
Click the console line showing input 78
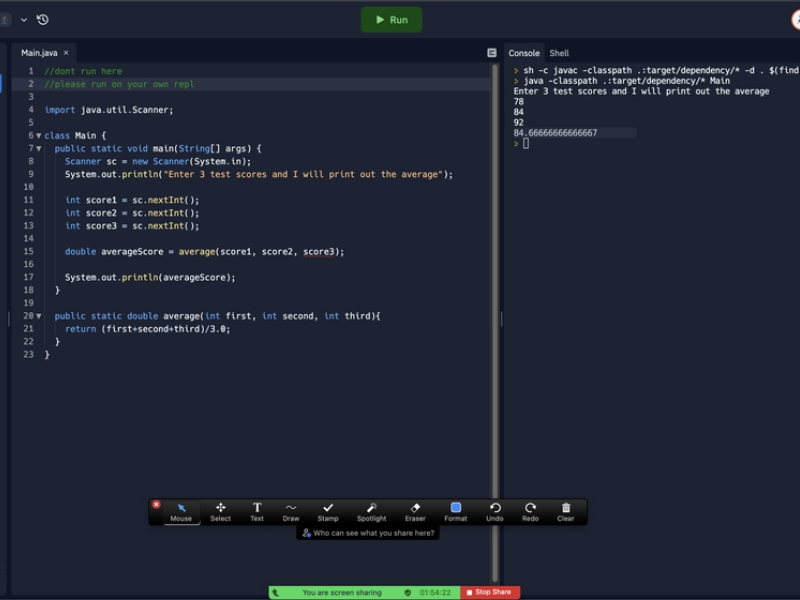[518, 102]
